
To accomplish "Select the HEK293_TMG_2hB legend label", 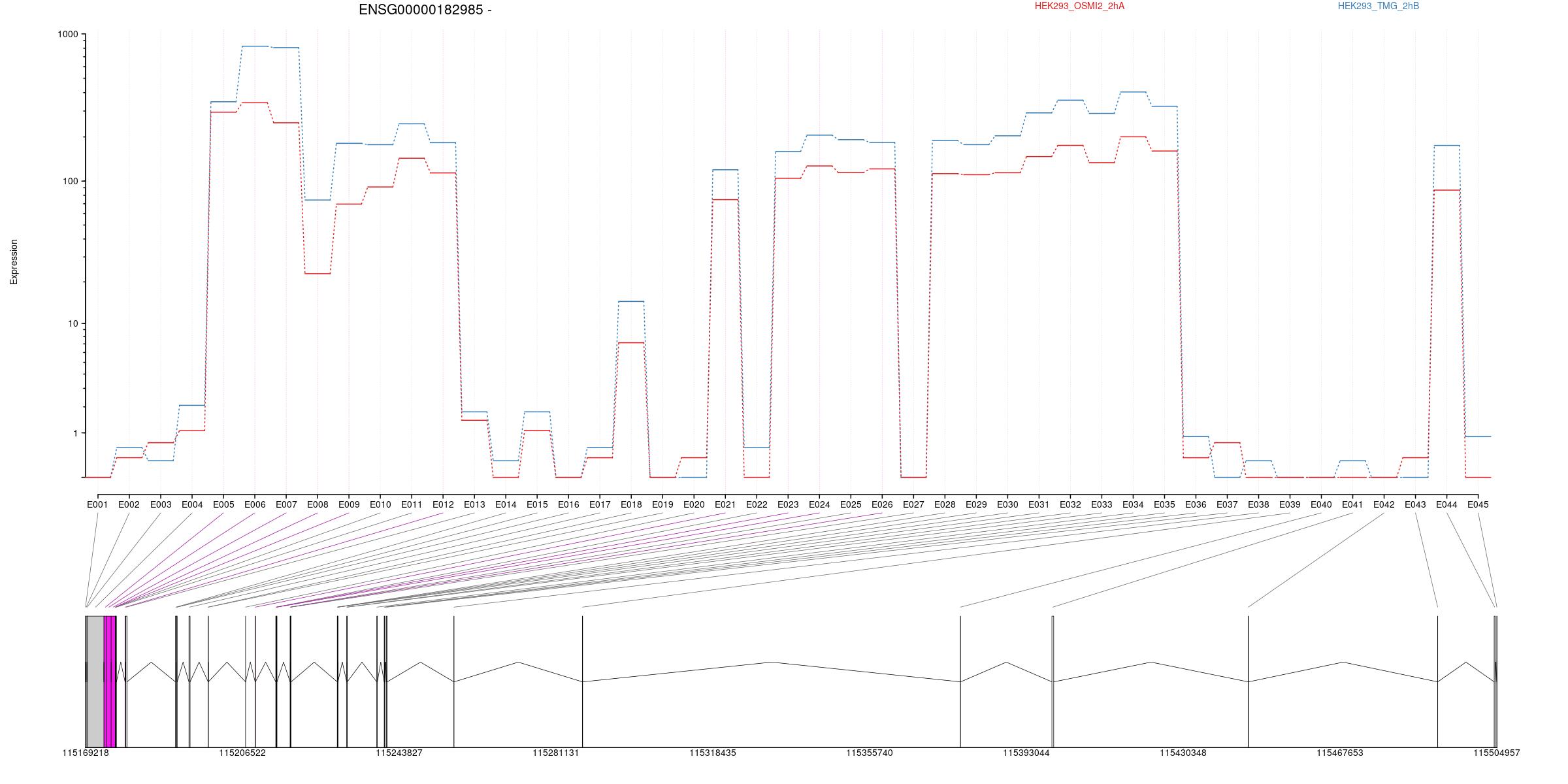I will point(1379,7).
